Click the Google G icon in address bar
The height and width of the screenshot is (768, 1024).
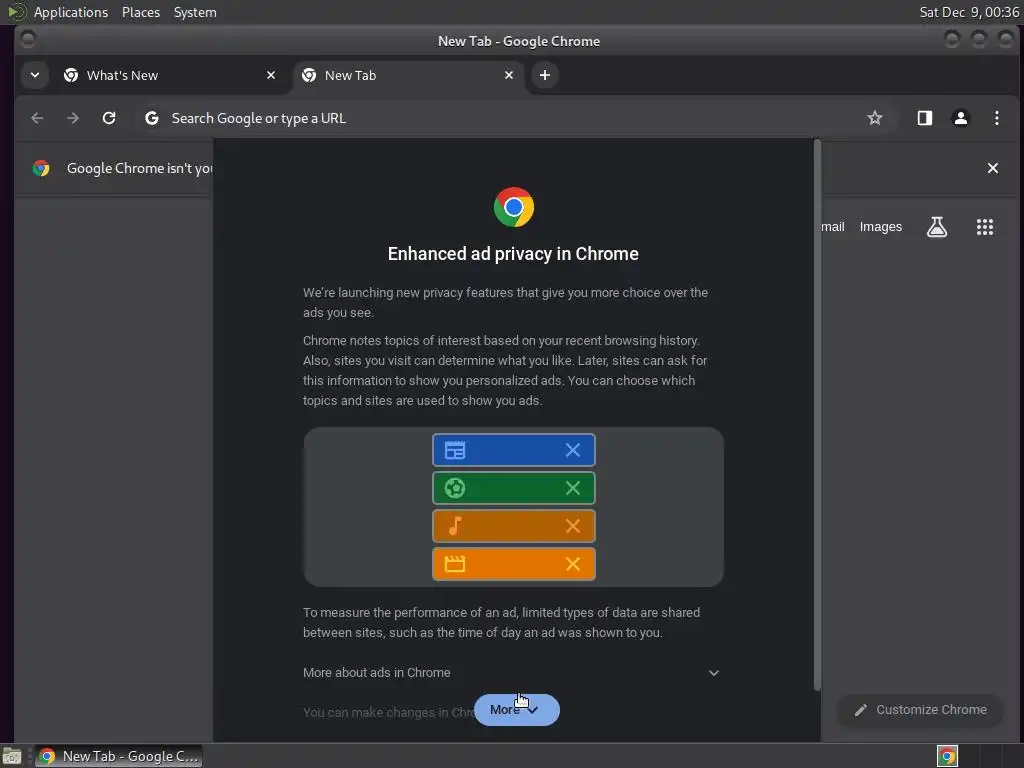point(152,118)
